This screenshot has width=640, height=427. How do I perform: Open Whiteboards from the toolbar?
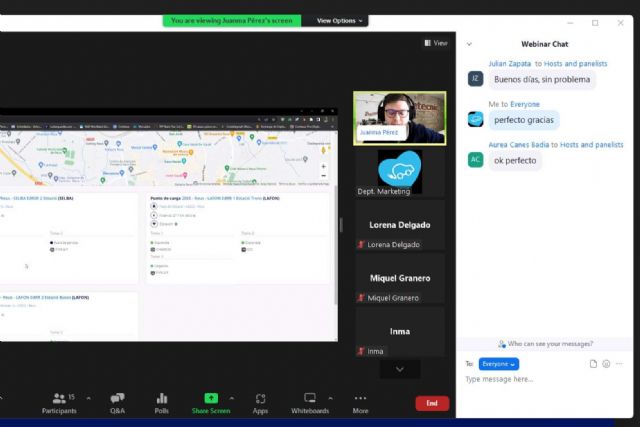(310, 402)
